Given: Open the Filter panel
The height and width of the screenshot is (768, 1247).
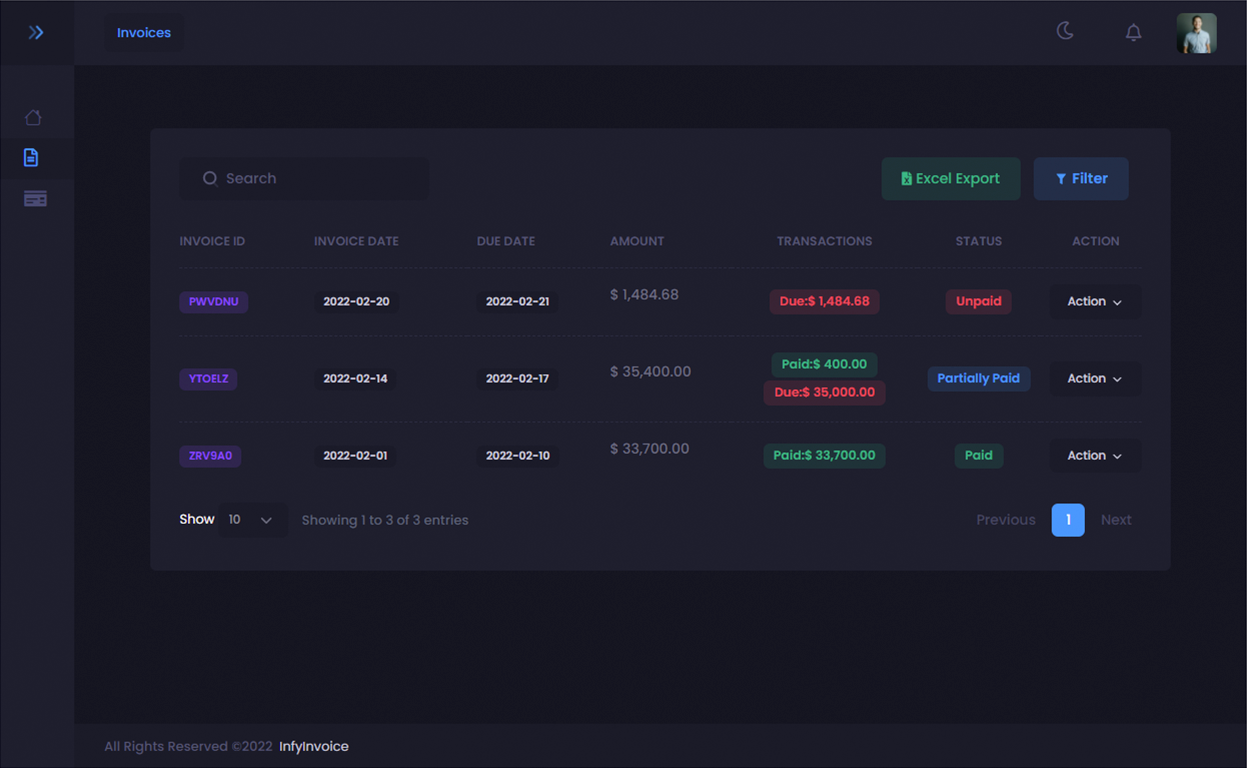Looking at the screenshot, I should coord(1081,178).
